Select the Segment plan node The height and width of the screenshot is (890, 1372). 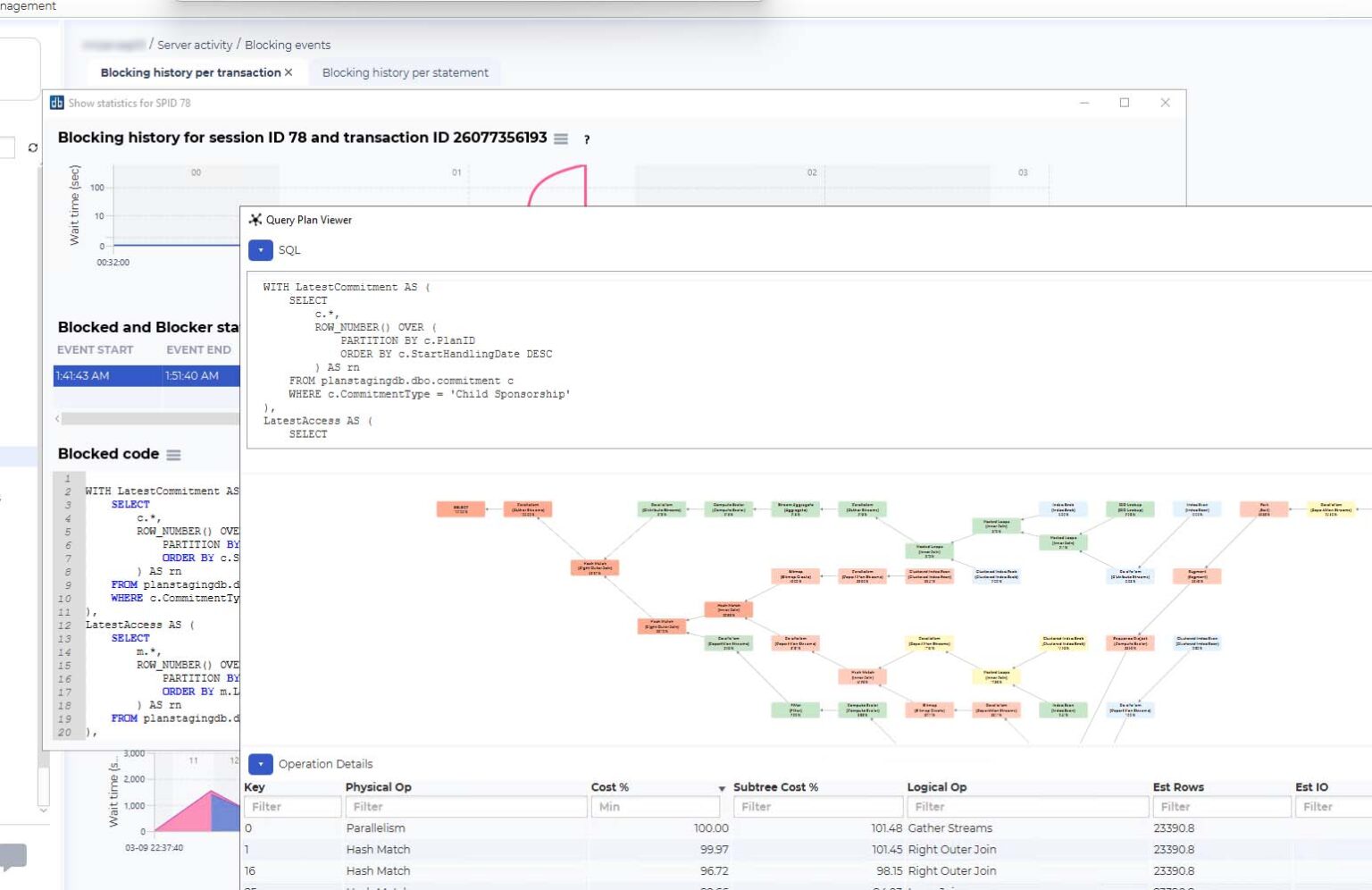1197,576
